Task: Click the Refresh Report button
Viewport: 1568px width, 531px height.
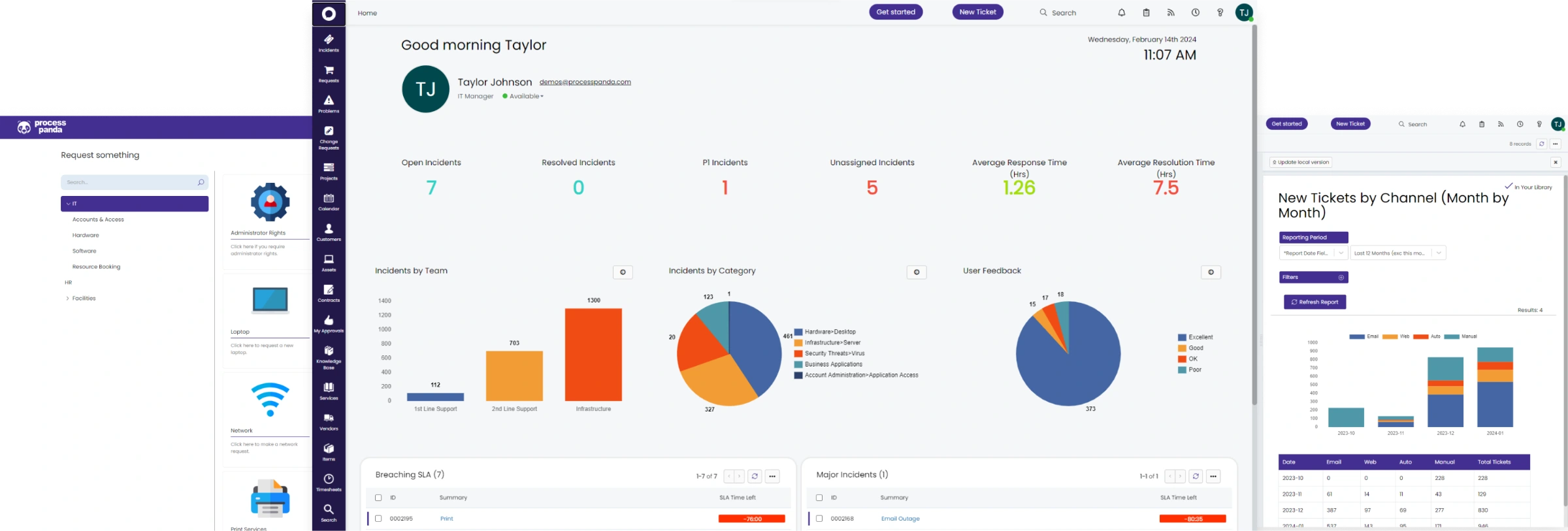Action: pos(1315,302)
